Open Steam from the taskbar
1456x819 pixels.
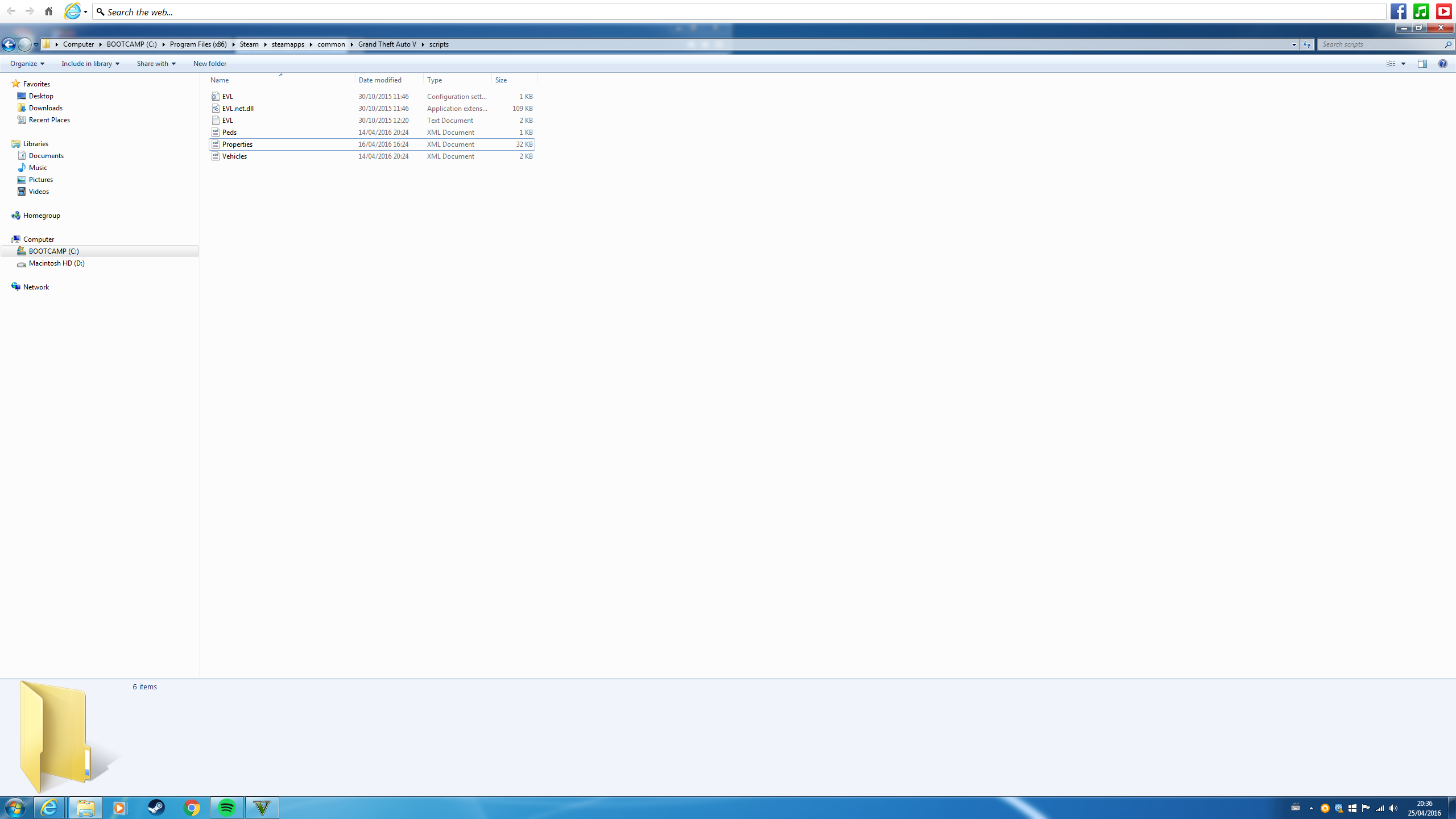(x=156, y=807)
